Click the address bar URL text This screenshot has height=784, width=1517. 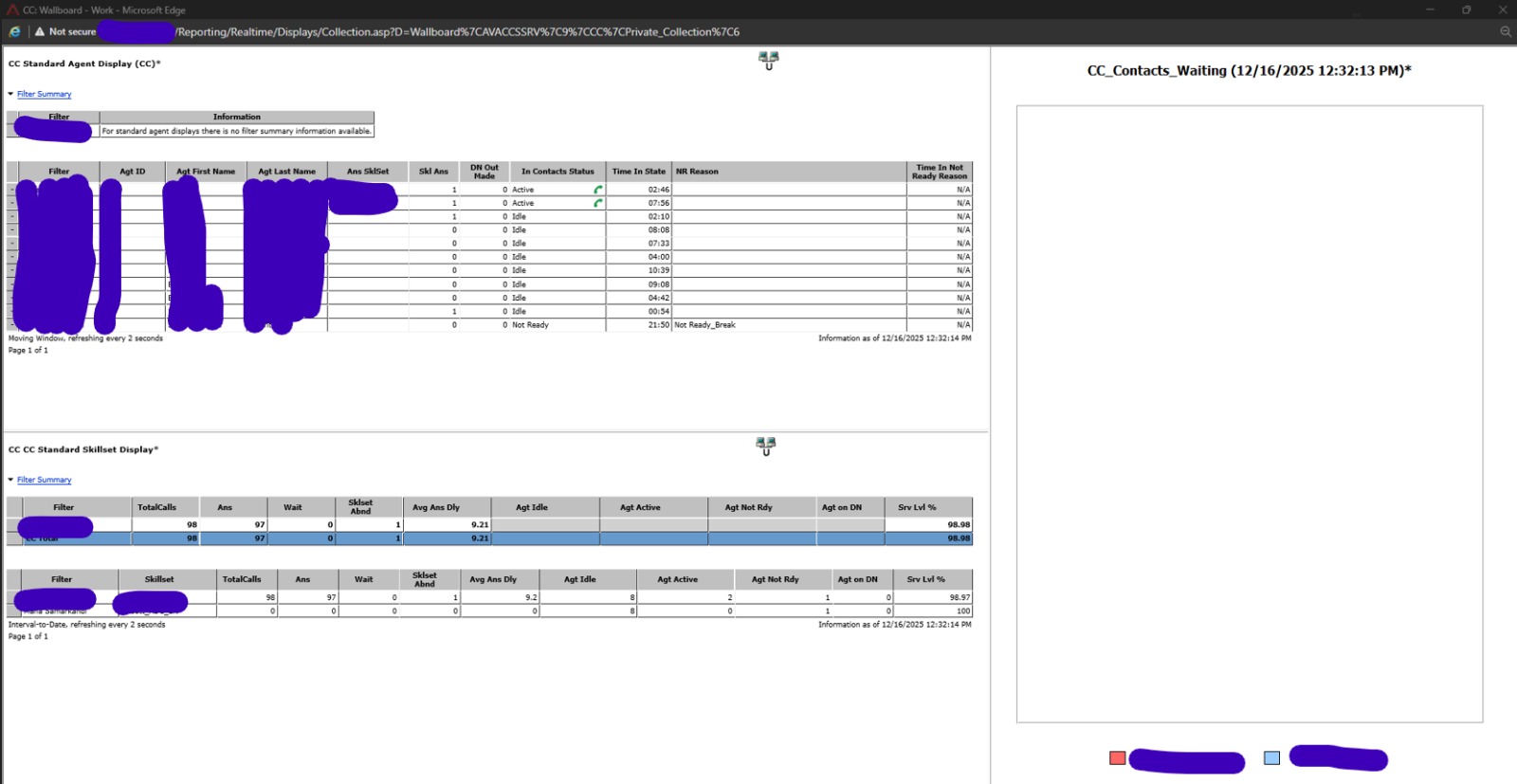[x=457, y=31]
